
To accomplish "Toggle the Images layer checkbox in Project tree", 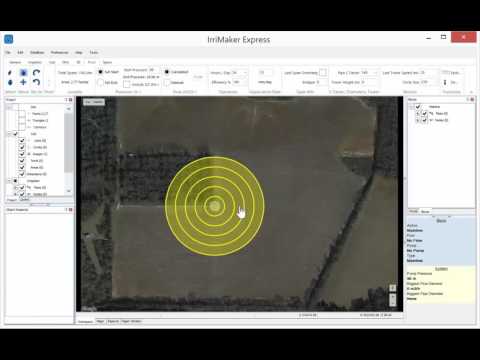I will click(22, 154).
